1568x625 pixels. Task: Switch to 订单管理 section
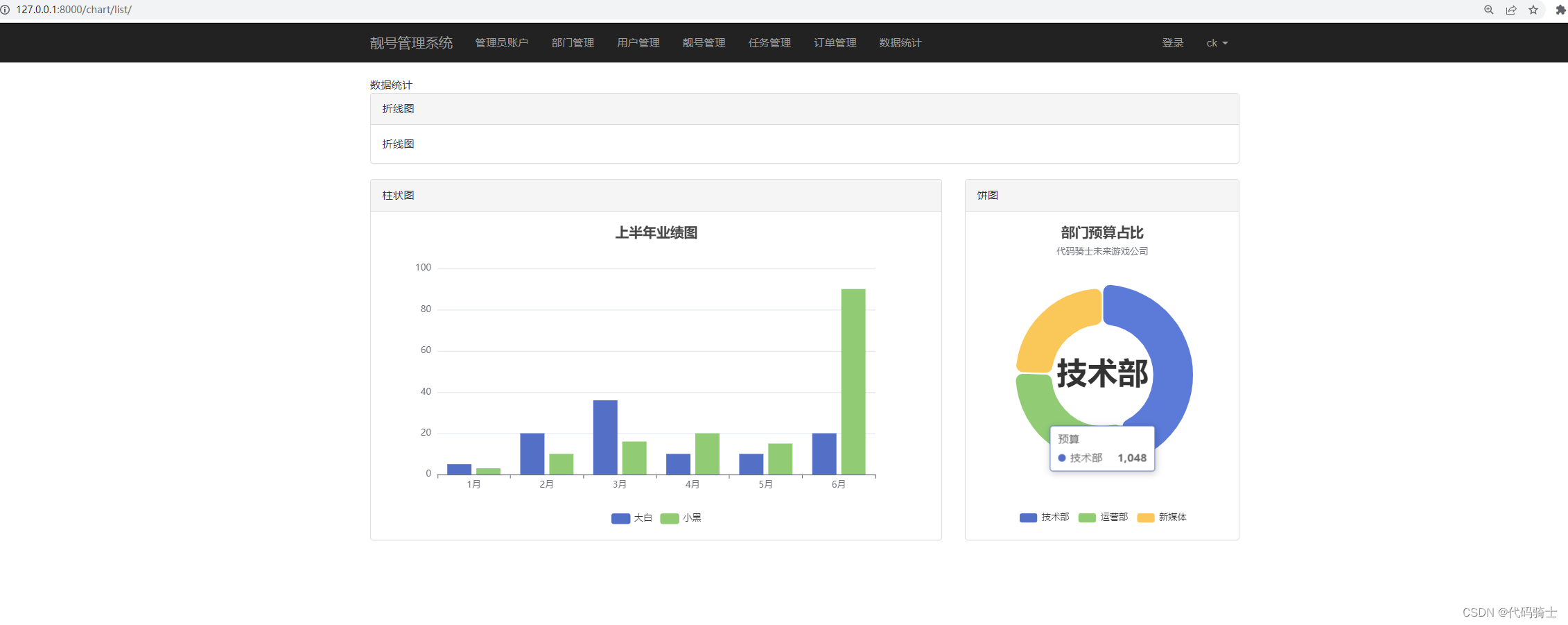coord(835,43)
